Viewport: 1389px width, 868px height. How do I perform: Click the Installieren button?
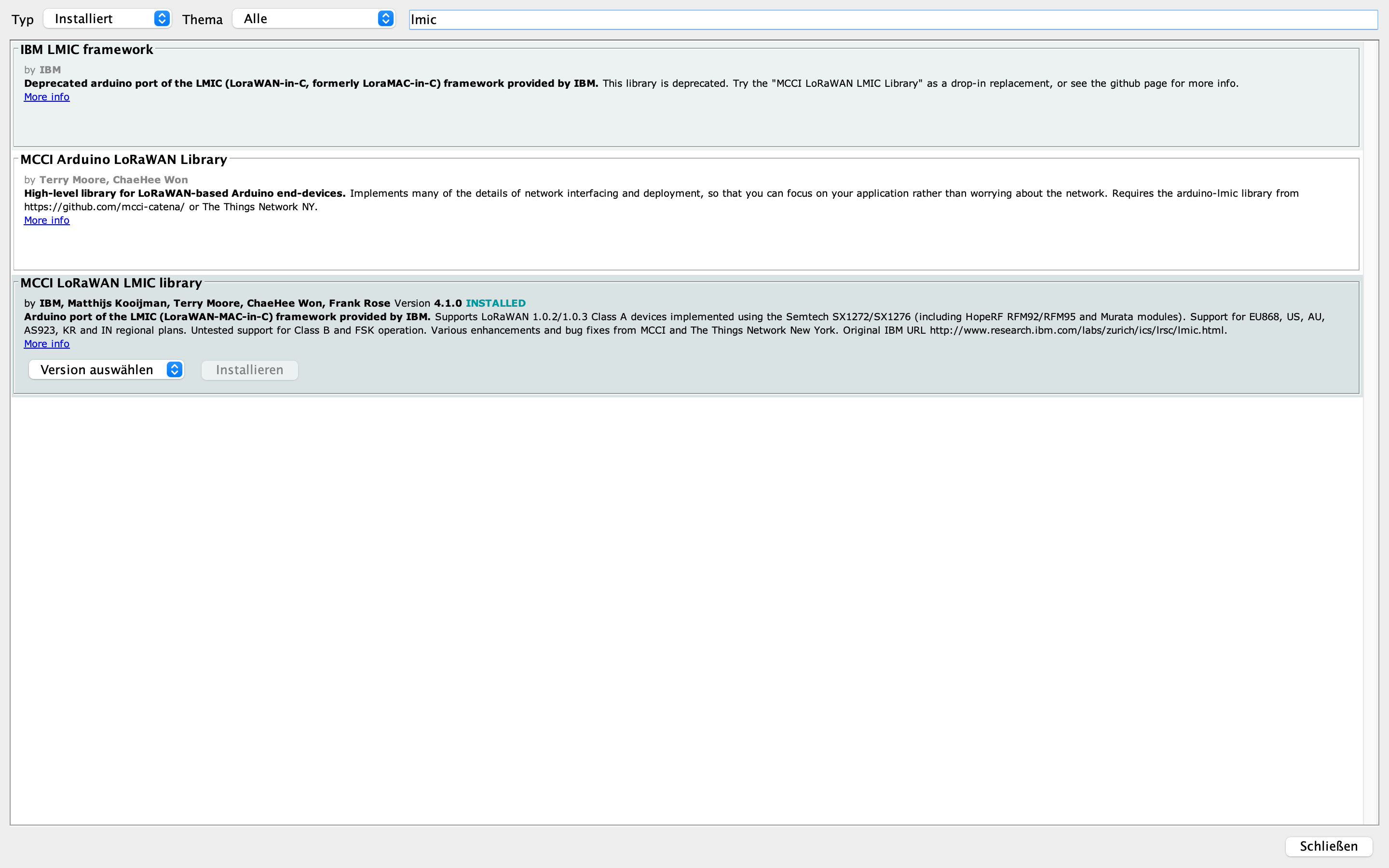pyautogui.click(x=250, y=370)
